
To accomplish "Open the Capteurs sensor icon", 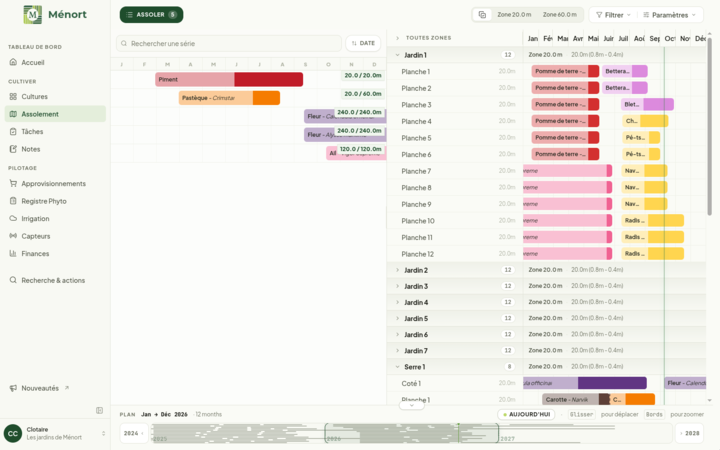I will pos(13,236).
